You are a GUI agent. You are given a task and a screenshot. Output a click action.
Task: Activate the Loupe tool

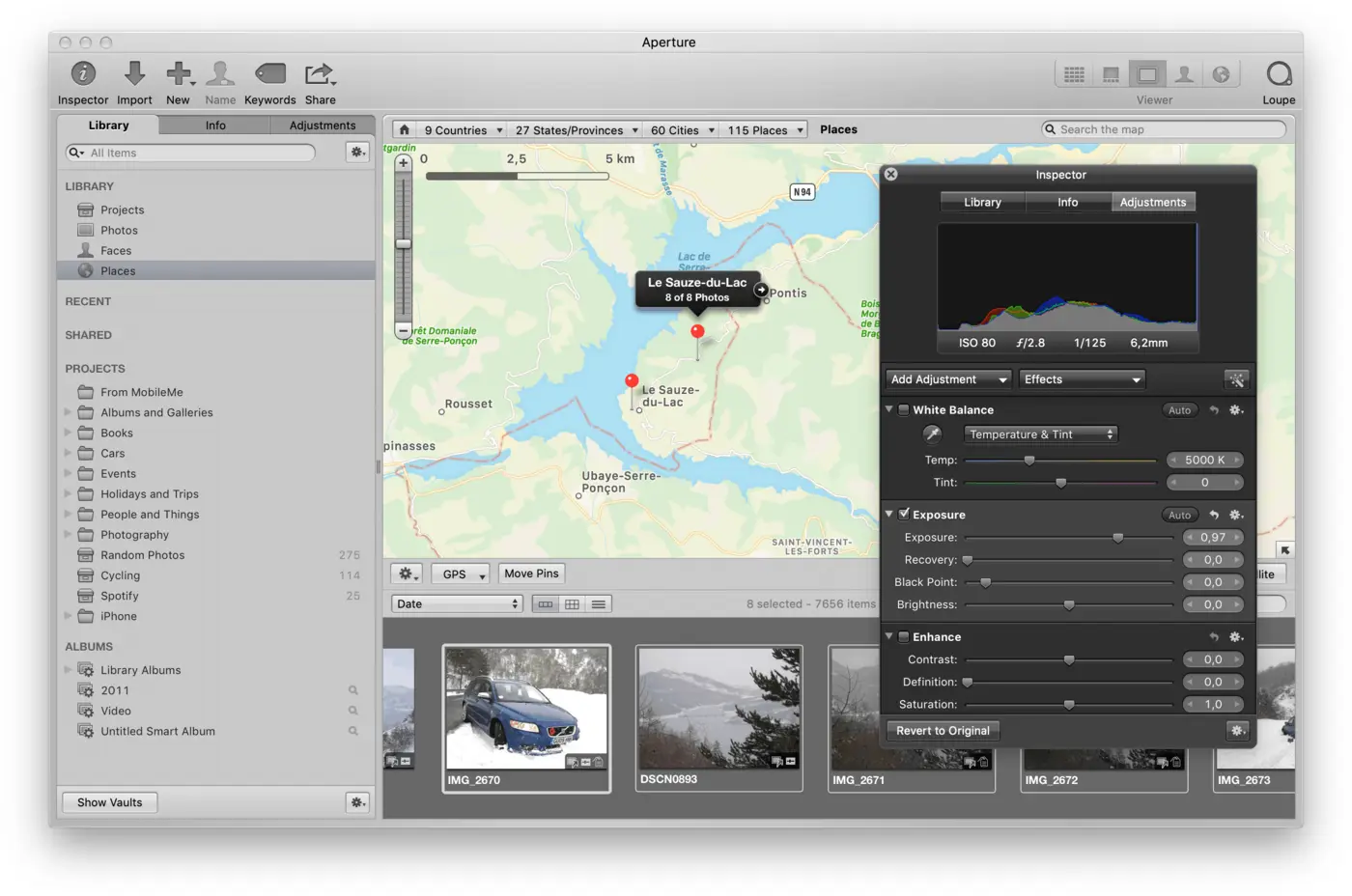(x=1278, y=74)
